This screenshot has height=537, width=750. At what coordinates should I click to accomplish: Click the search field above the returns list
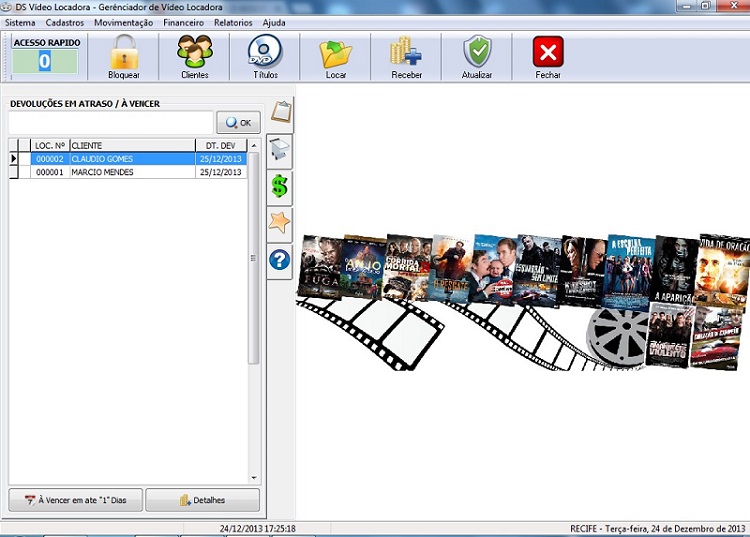point(110,123)
